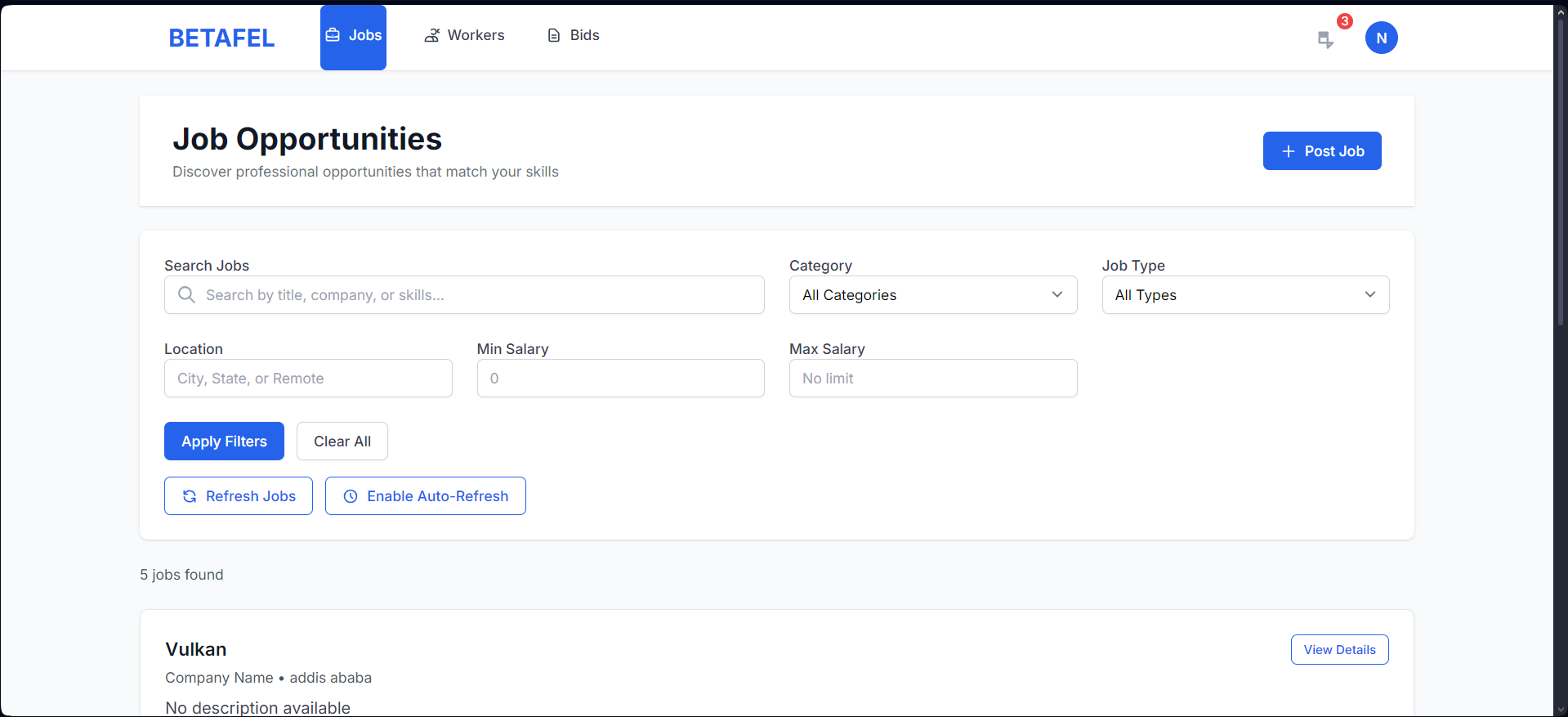The height and width of the screenshot is (717, 1568).
Task: Click the '5 jobs found' text
Action: pyautogui.click(x=181, y=575)
